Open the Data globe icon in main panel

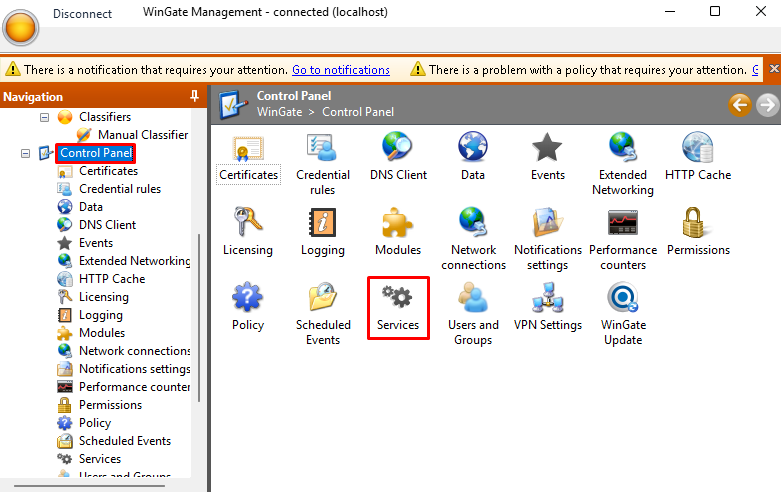pyautogui.click(x=473, y=147)
